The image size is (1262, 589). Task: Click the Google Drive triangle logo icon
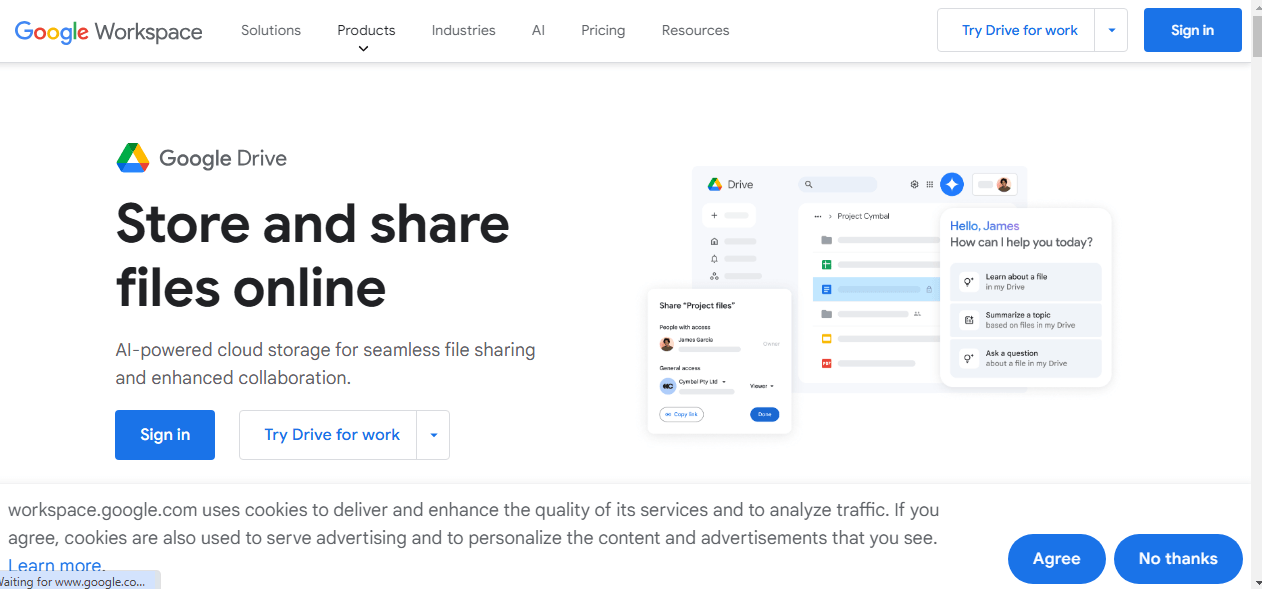coord(133,158)
